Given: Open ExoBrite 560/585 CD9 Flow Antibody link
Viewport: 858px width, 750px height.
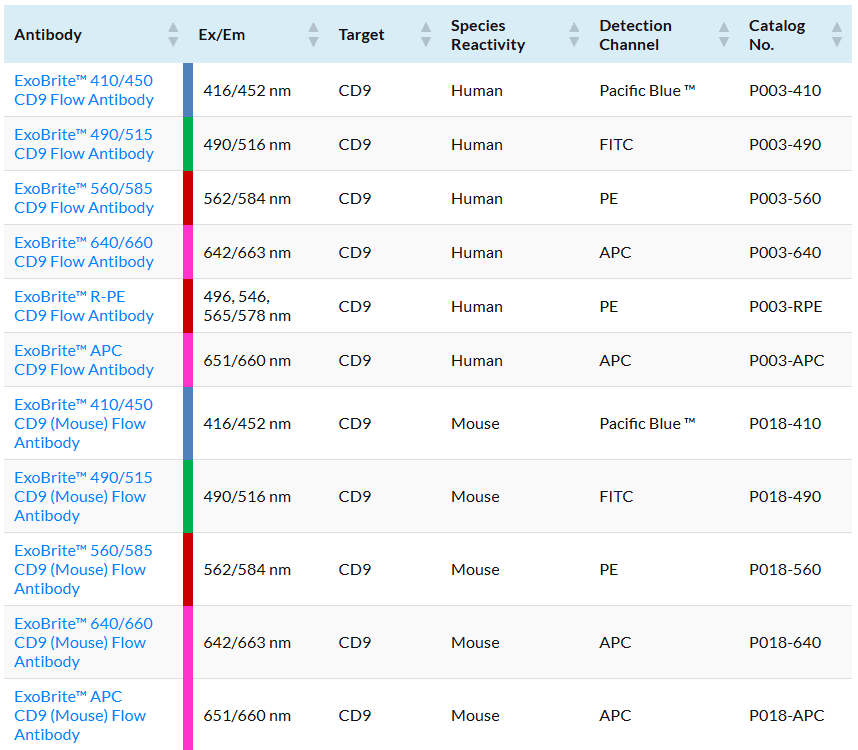Looking at the screenshot, I should [84, 198].
